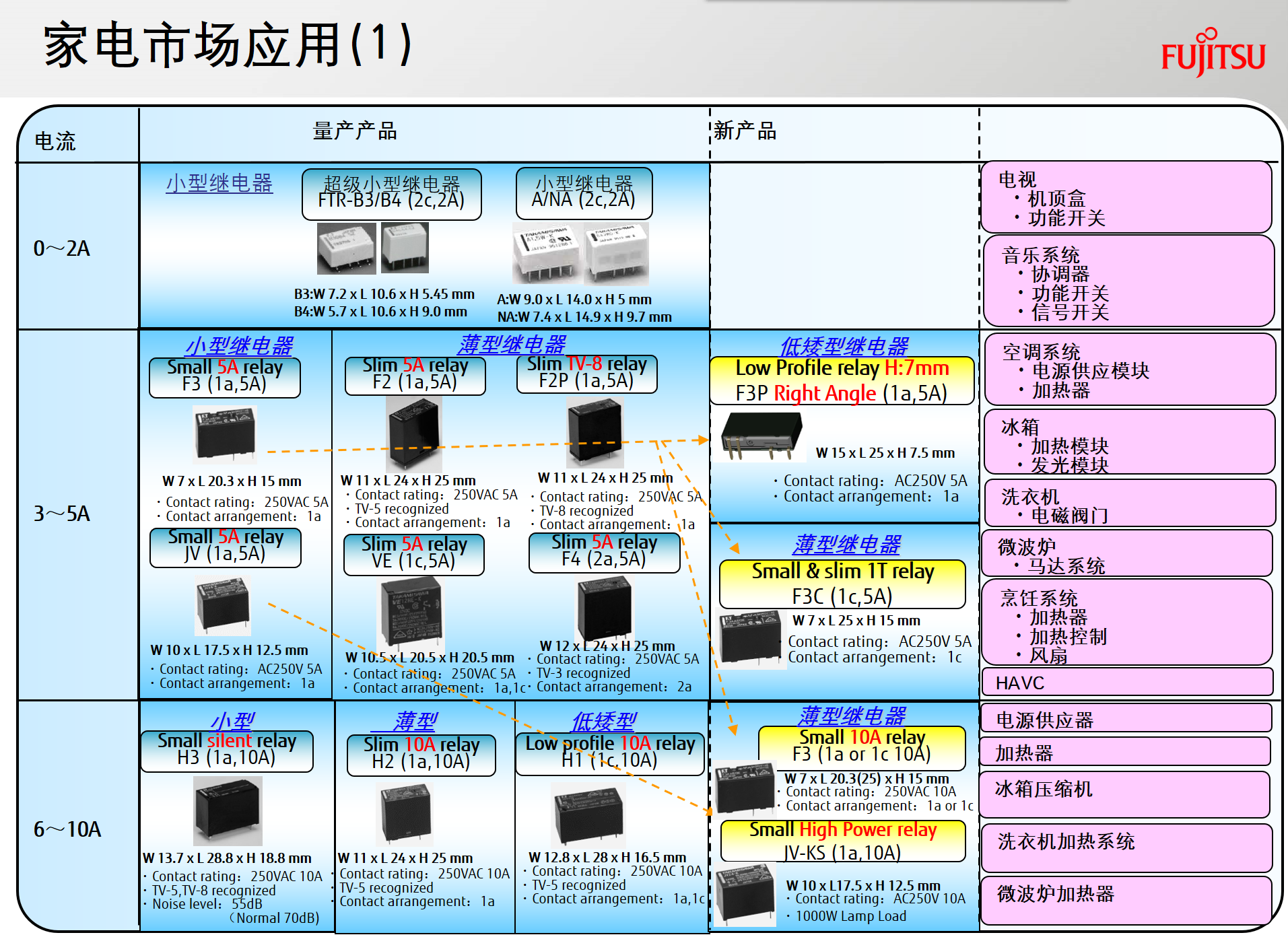Select Low profile 10A relay H1 label

click(x=610, y=754)
